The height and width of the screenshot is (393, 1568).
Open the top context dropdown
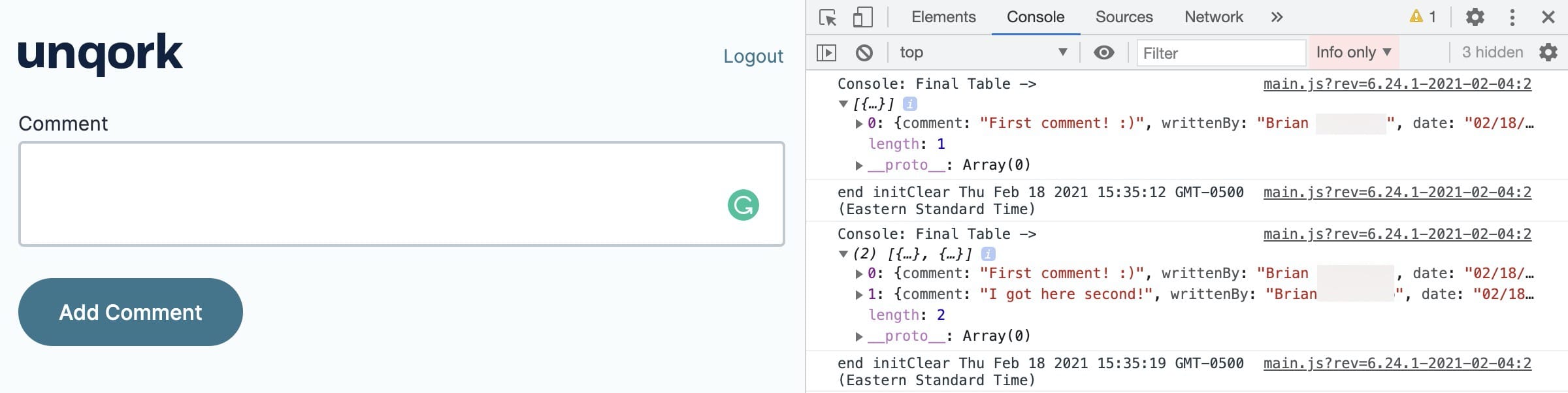click(983, 52)
